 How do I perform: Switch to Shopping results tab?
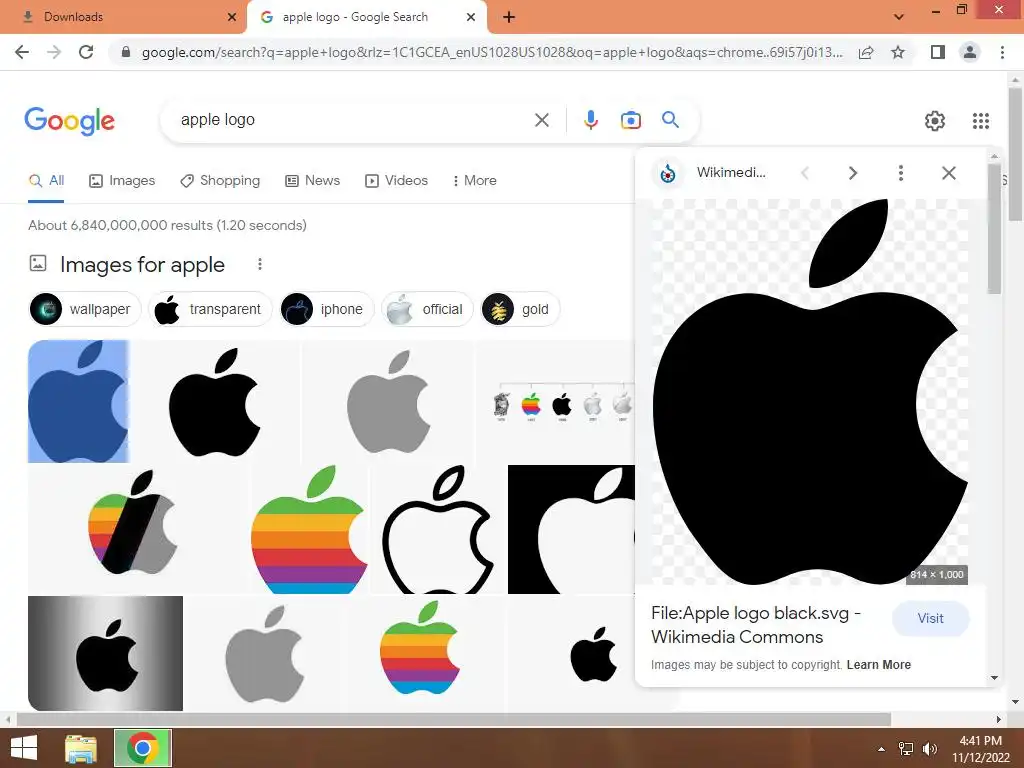(220, 180)
